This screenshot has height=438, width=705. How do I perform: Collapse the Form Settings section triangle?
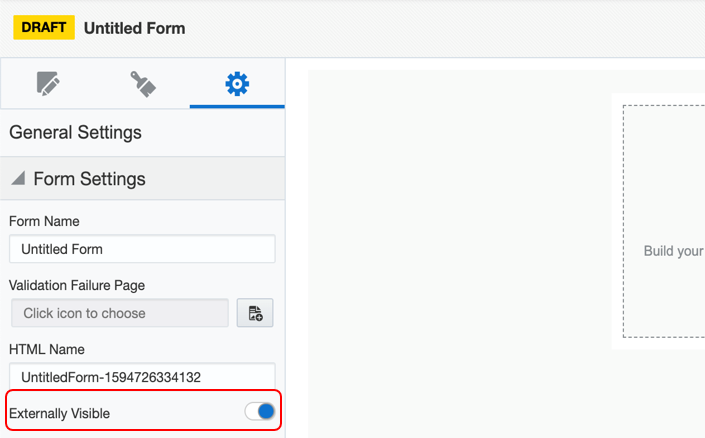click(x=18, y=179)
